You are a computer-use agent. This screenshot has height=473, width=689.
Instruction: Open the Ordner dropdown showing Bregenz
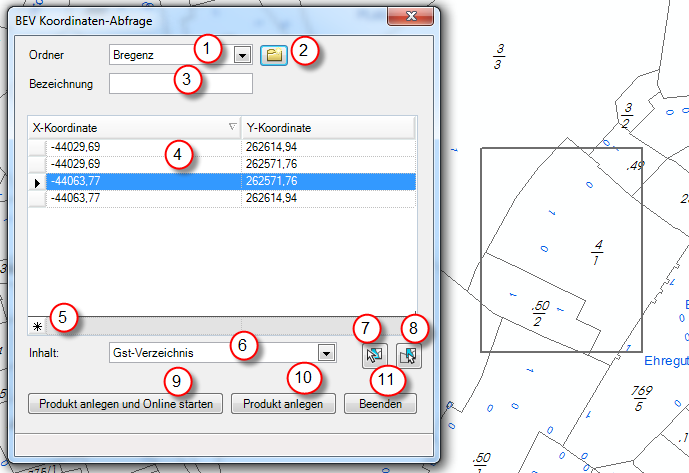pyautogui.click(x=241, y=55)
